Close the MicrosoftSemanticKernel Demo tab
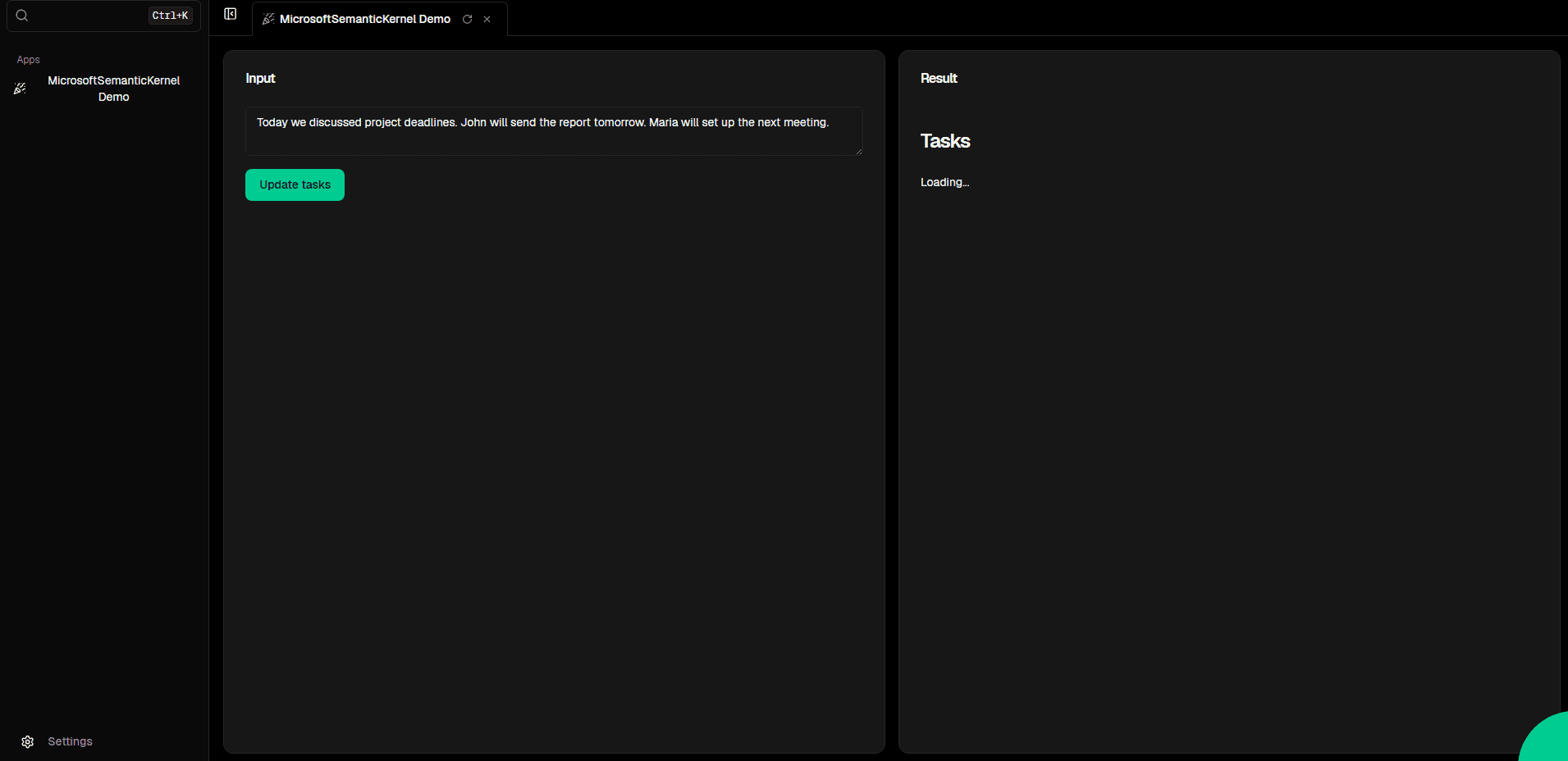Image resolution: width=1568 pixels, height=761 pixels. 487,19
